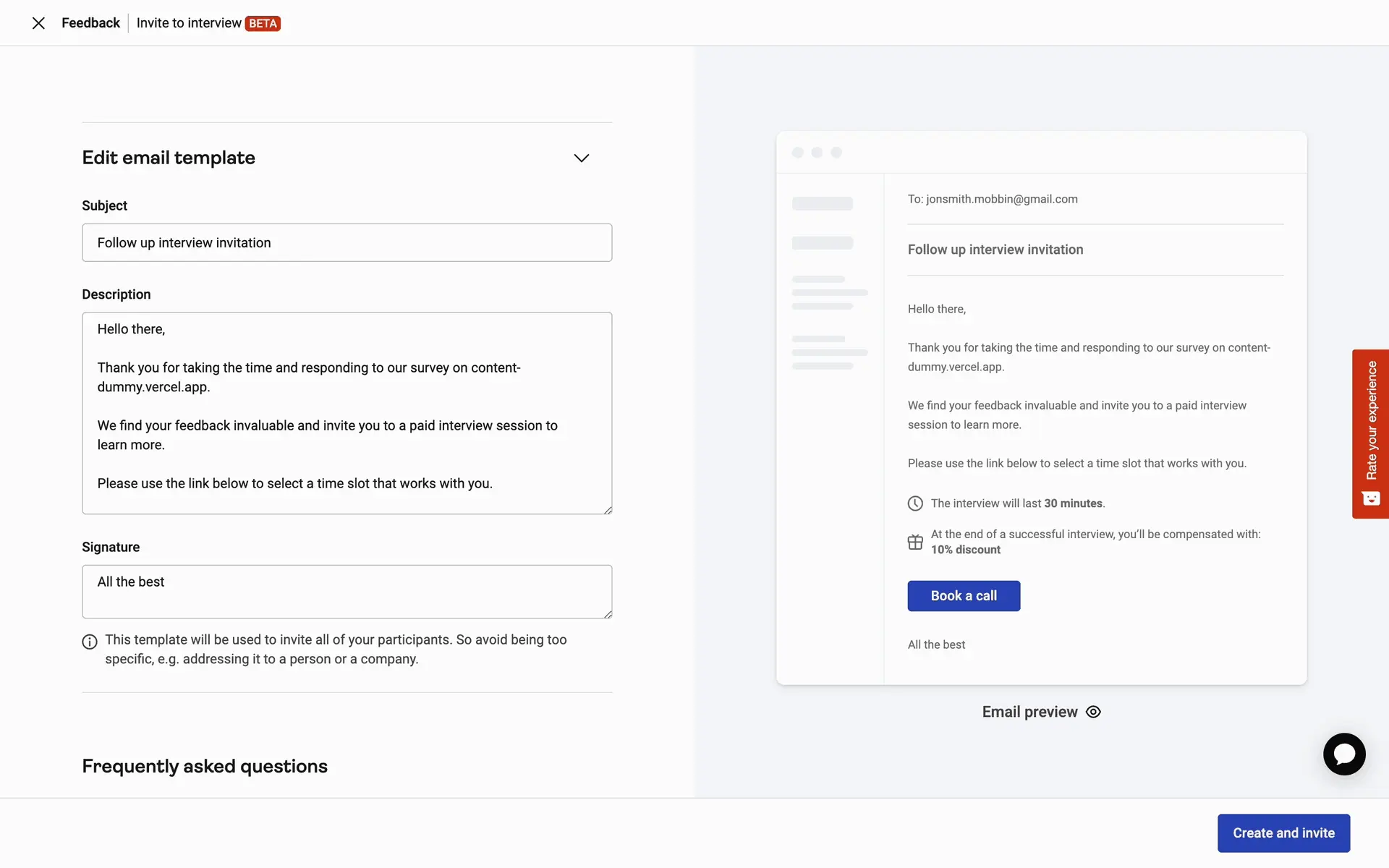Click the Create and invite button

(x=1283, y=833)
